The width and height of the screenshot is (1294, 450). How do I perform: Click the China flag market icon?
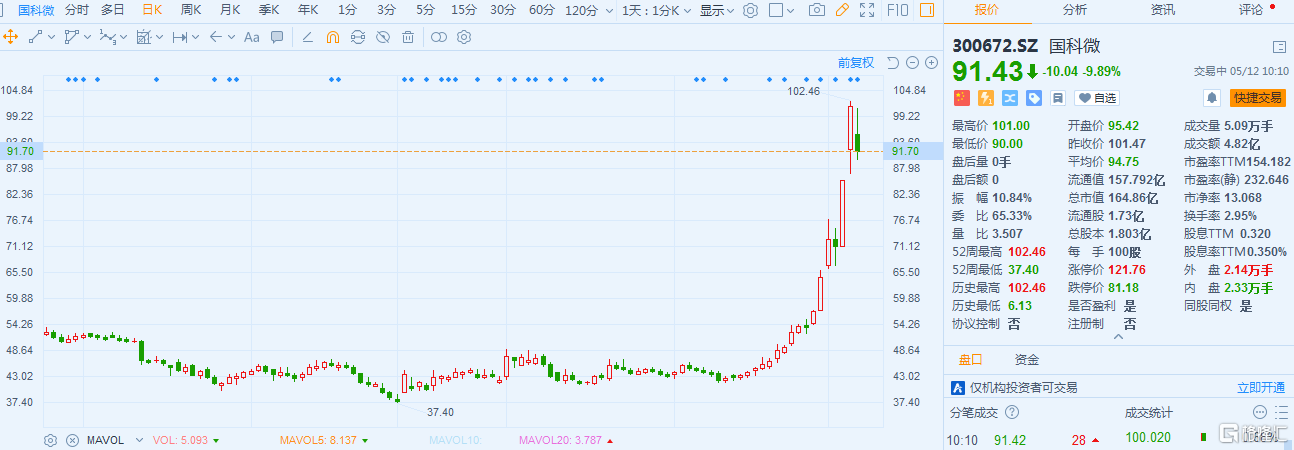coord(960,98)
